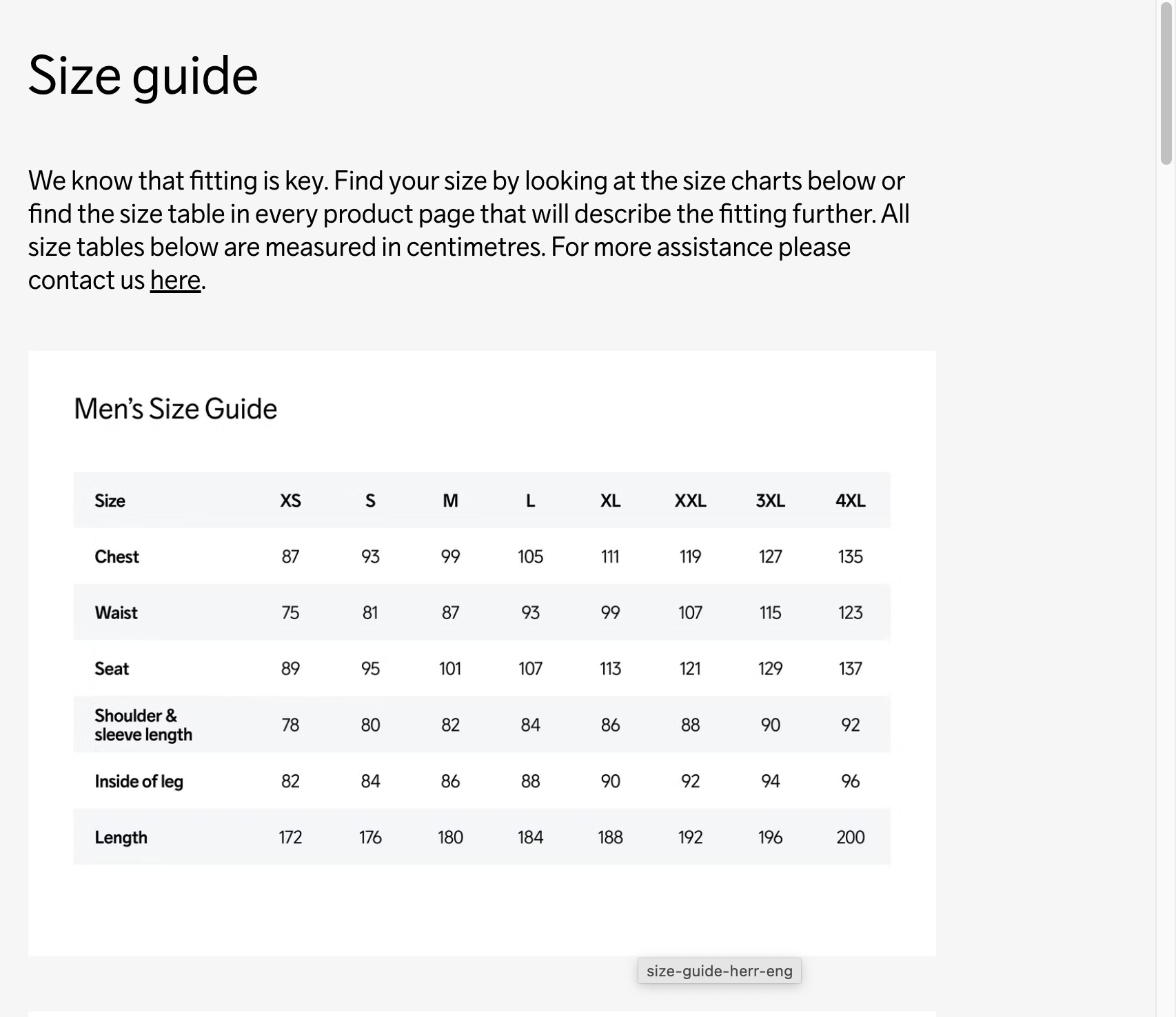Click the 'Size guide' page heading
This screenshot has width=1176, height=1017.
(143, 76)
